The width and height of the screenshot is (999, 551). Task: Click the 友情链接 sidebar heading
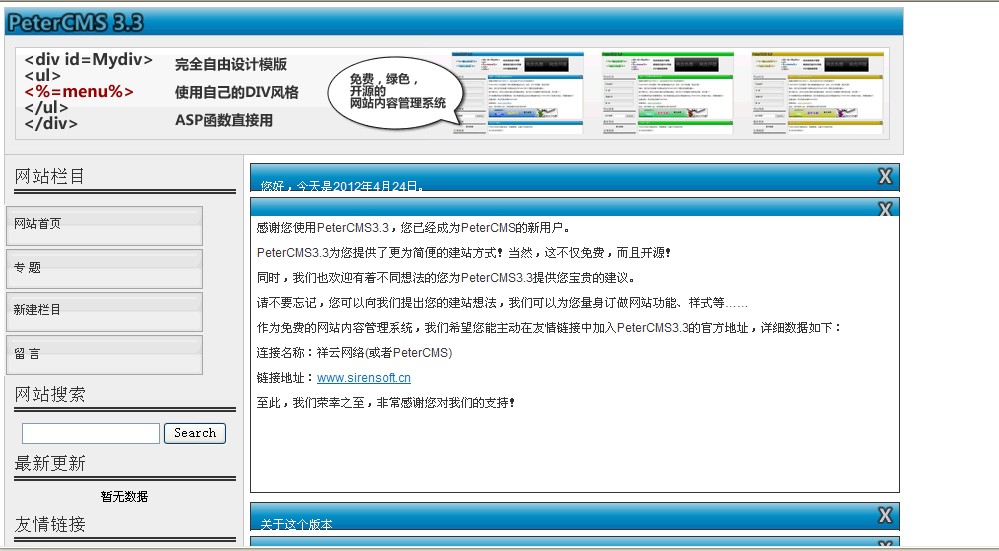50,524
